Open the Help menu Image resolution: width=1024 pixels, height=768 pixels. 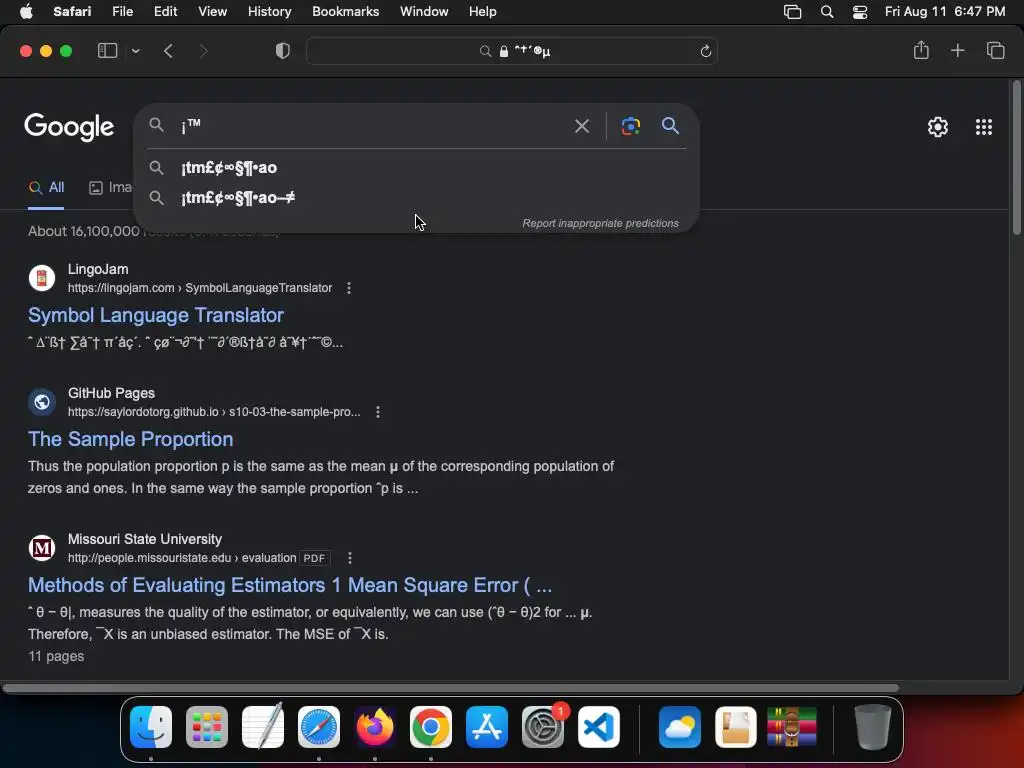pos(483,12)
